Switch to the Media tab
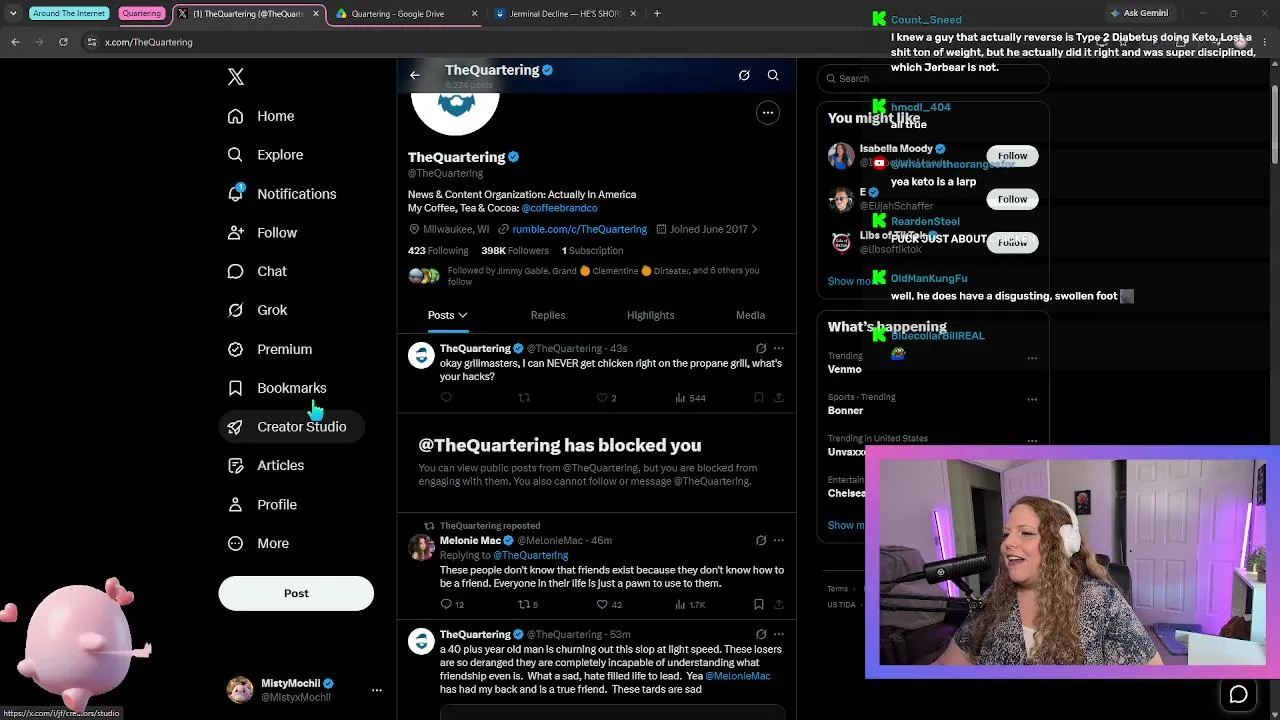This screenshot has height=720, width=1280. tap(750, 315)
